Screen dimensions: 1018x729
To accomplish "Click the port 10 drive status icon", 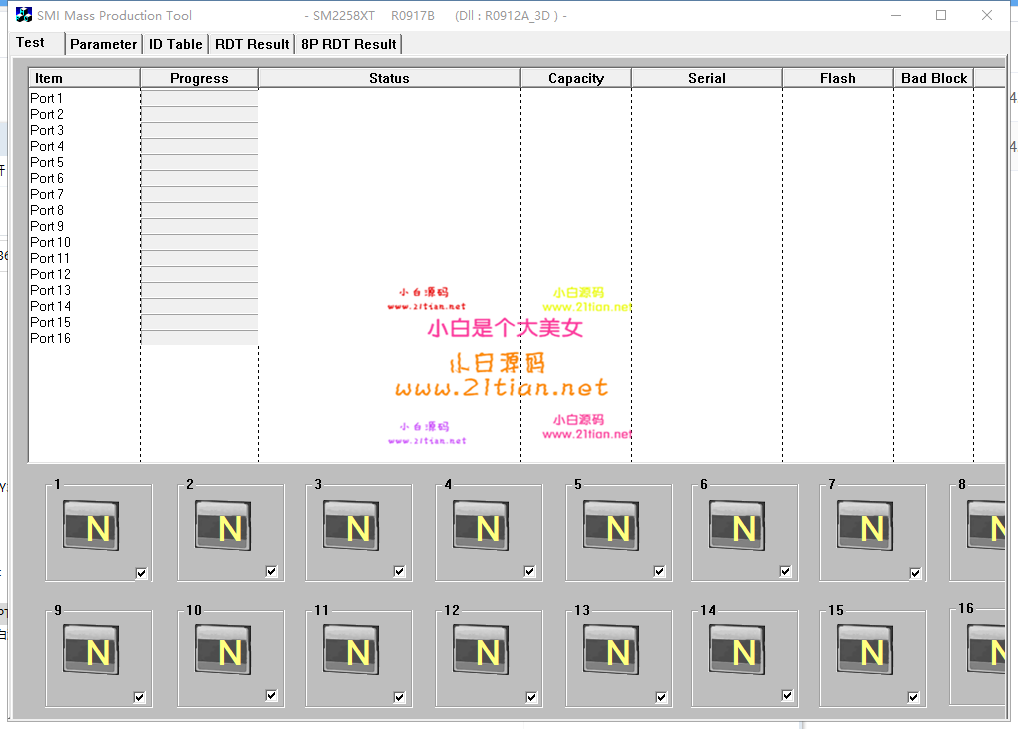I will pyautogui.click(x=229, y=650).
